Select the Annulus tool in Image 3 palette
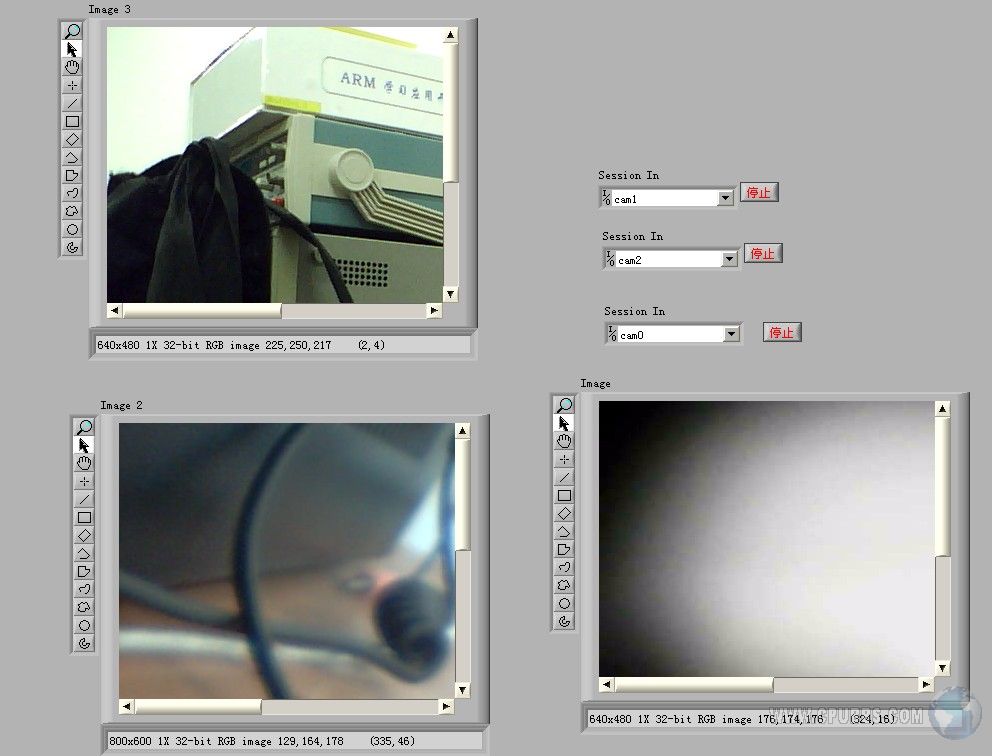 click(x=72, y=247)
